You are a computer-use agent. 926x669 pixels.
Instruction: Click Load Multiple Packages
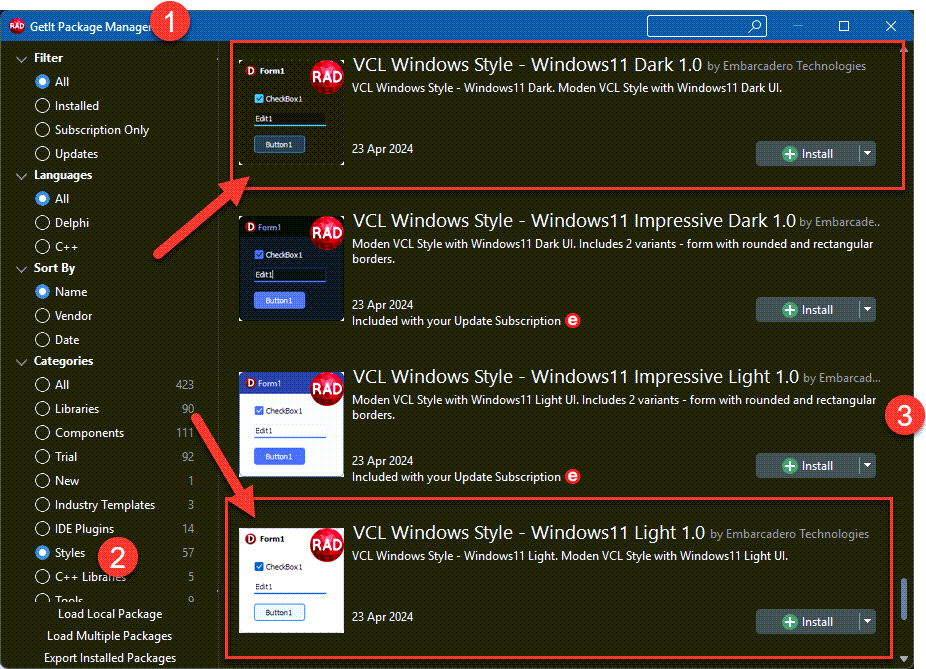(109, 636)
